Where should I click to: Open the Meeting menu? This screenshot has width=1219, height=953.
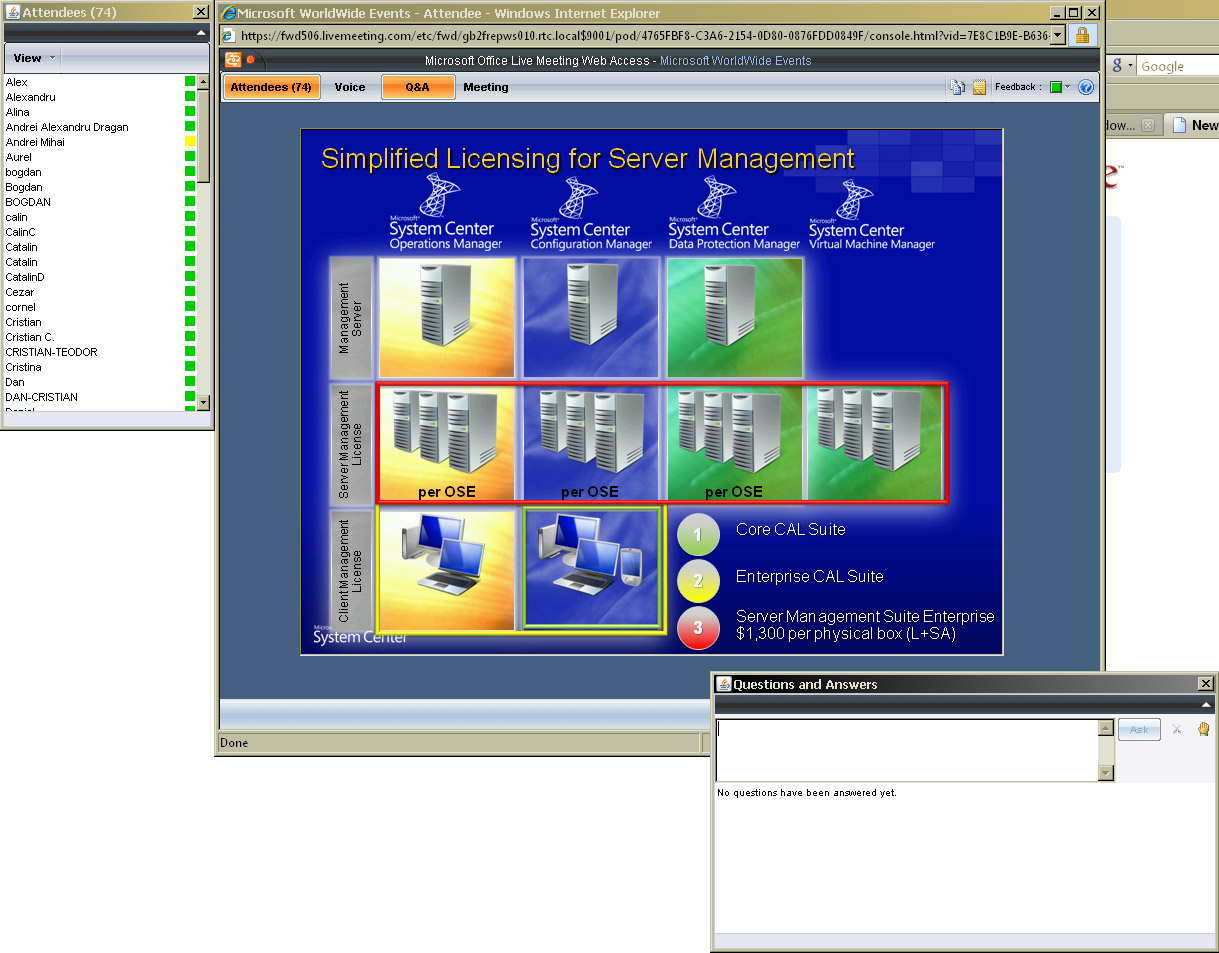(x=486, y=87)
